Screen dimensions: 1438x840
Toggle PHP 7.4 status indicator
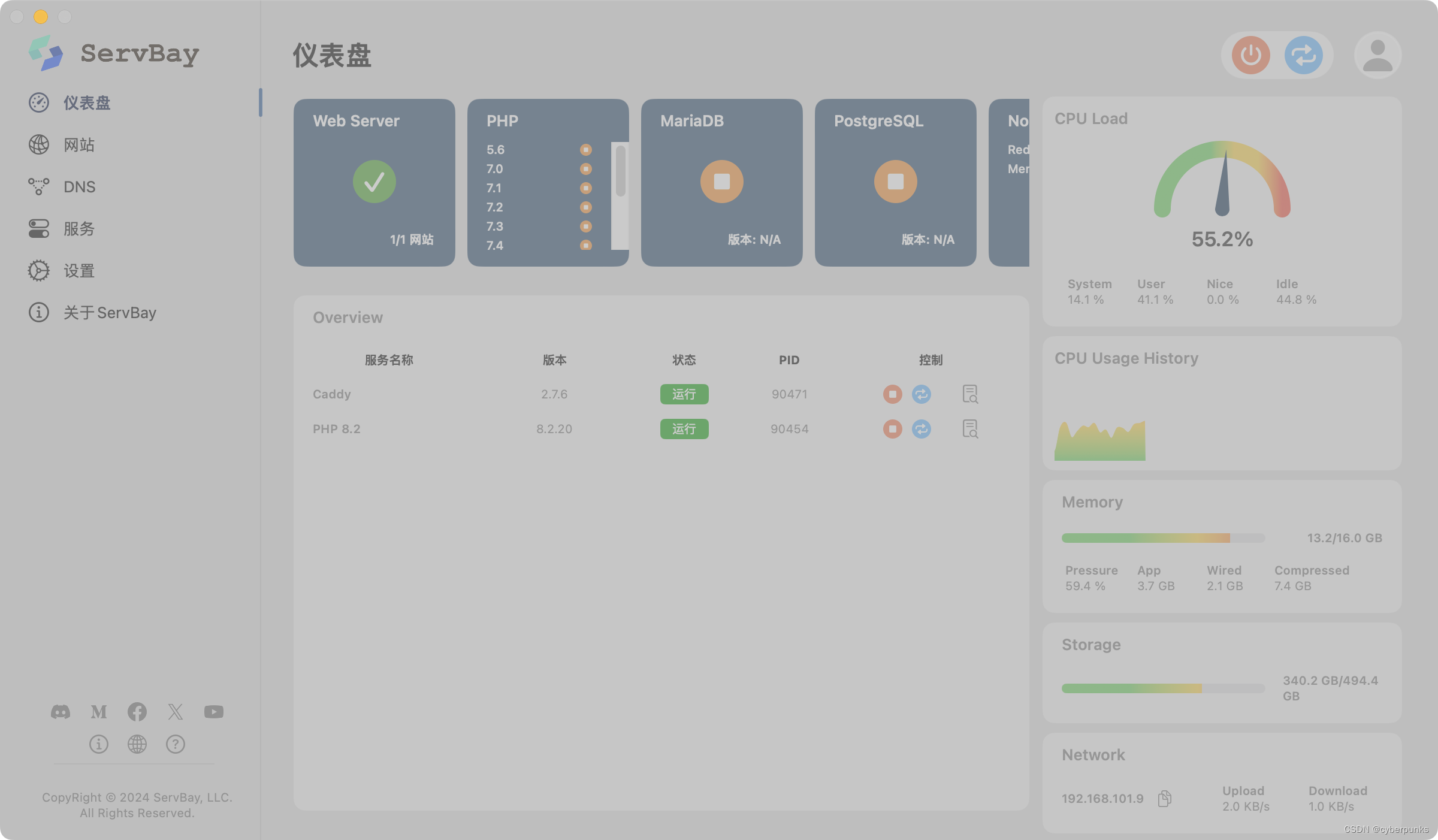click(586, 244)
